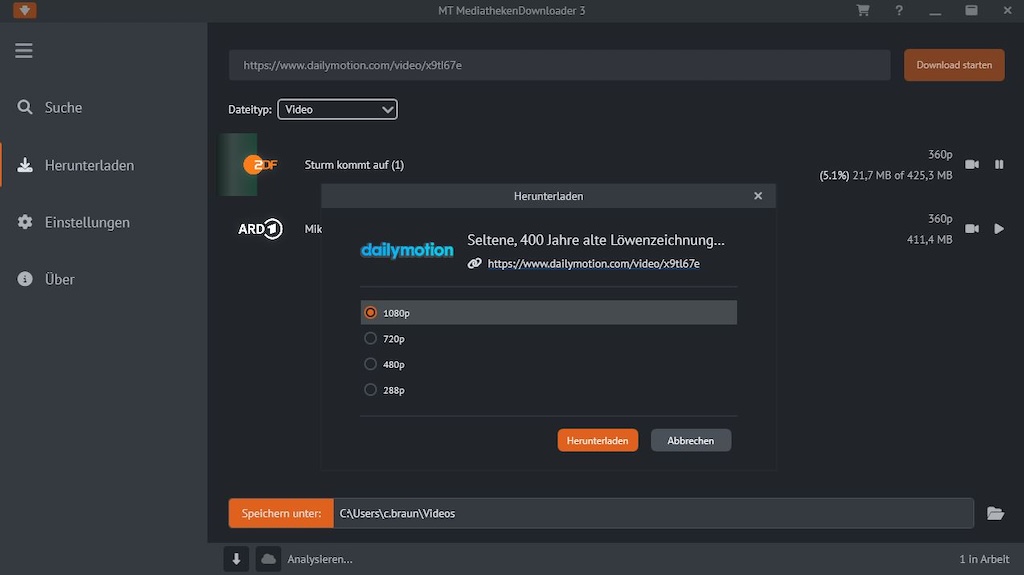
Task: Click the URL input field at top
Action: 559,65
